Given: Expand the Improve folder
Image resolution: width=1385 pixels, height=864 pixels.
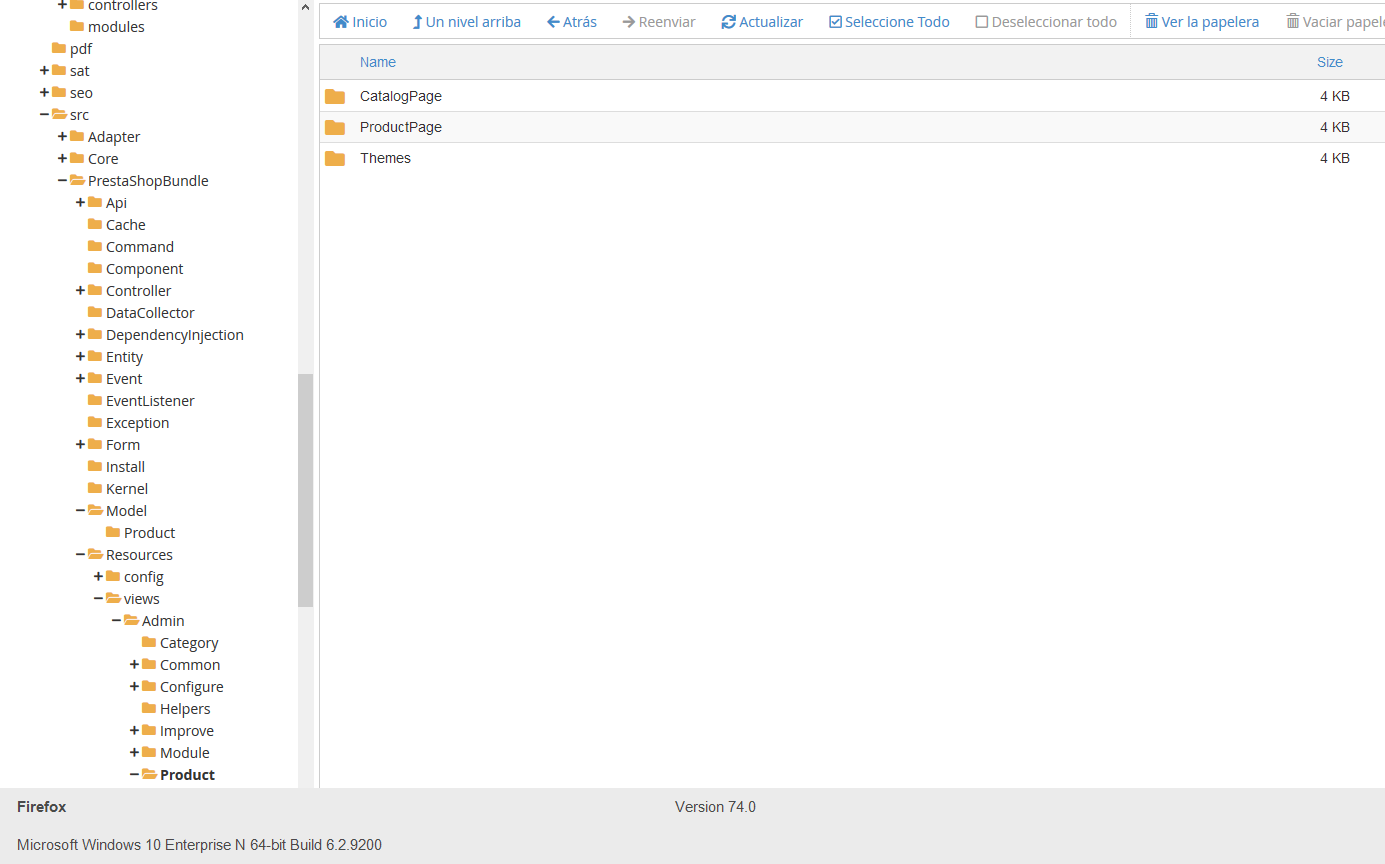Looking at the screenshot, I should [134, 730].
